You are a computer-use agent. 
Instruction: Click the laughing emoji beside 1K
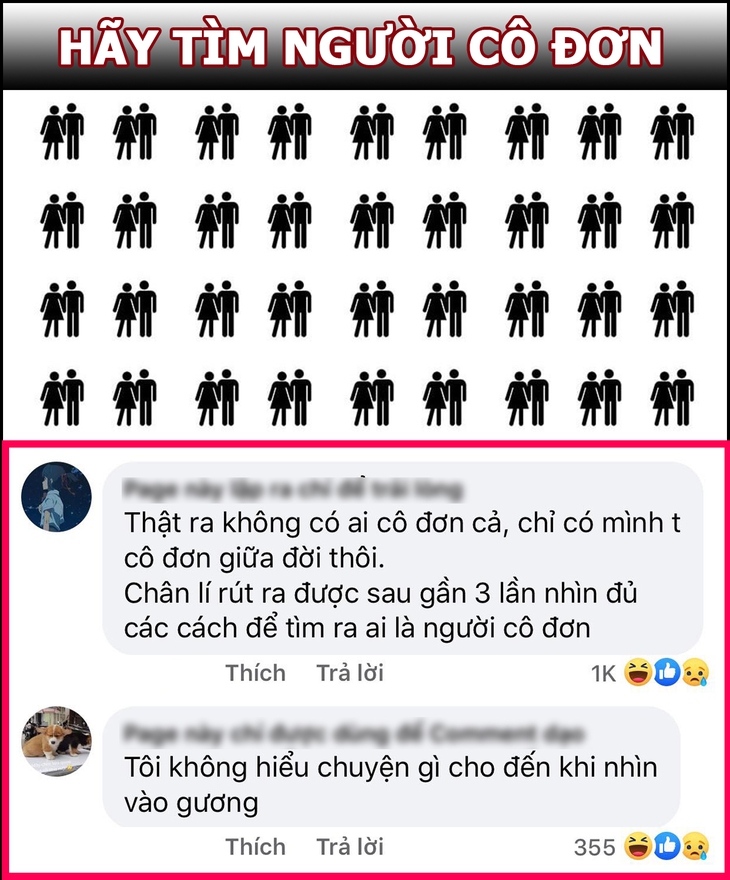638,672
